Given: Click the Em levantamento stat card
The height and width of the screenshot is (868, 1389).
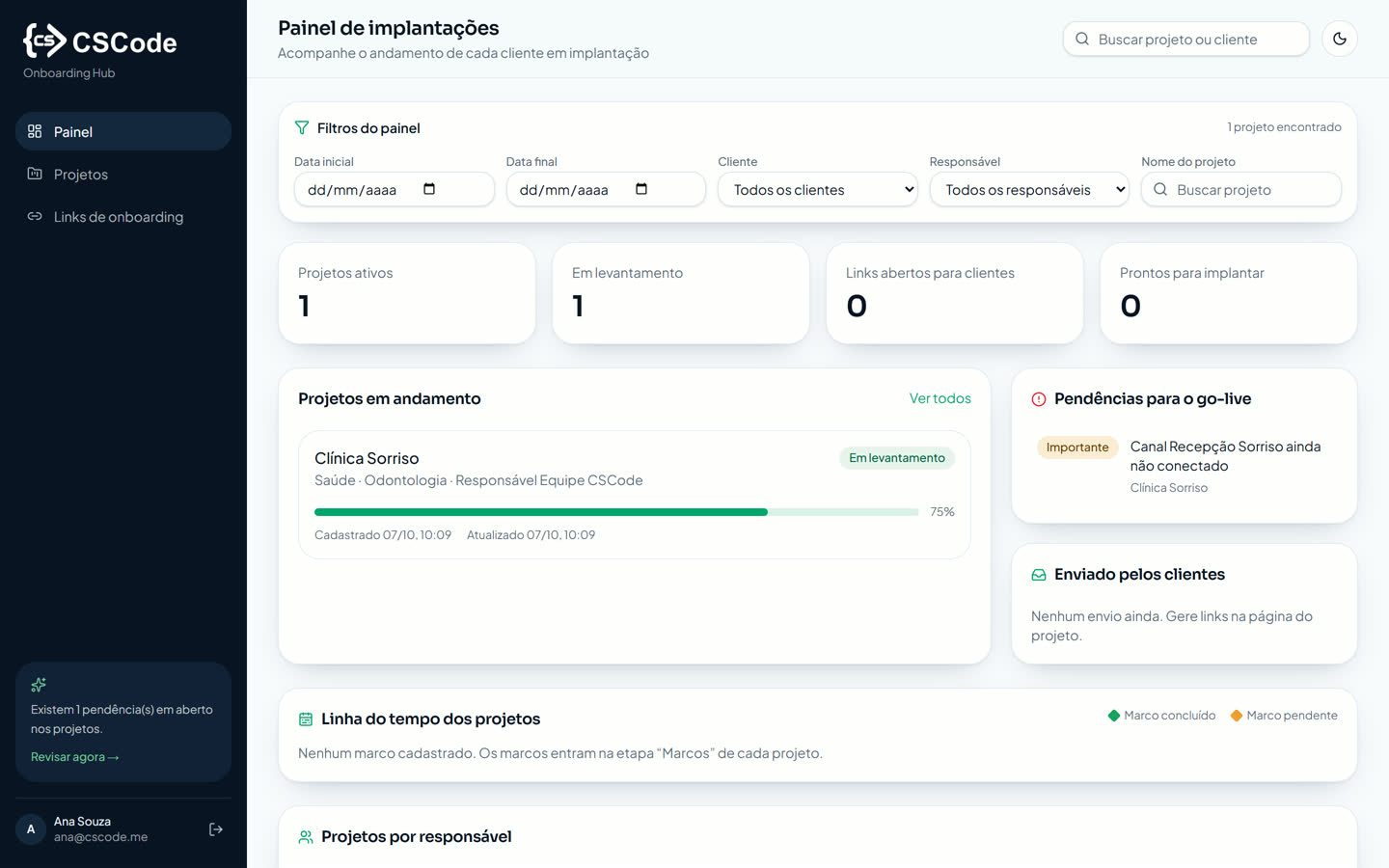Looking at the screenshot, I should [681, 293].
